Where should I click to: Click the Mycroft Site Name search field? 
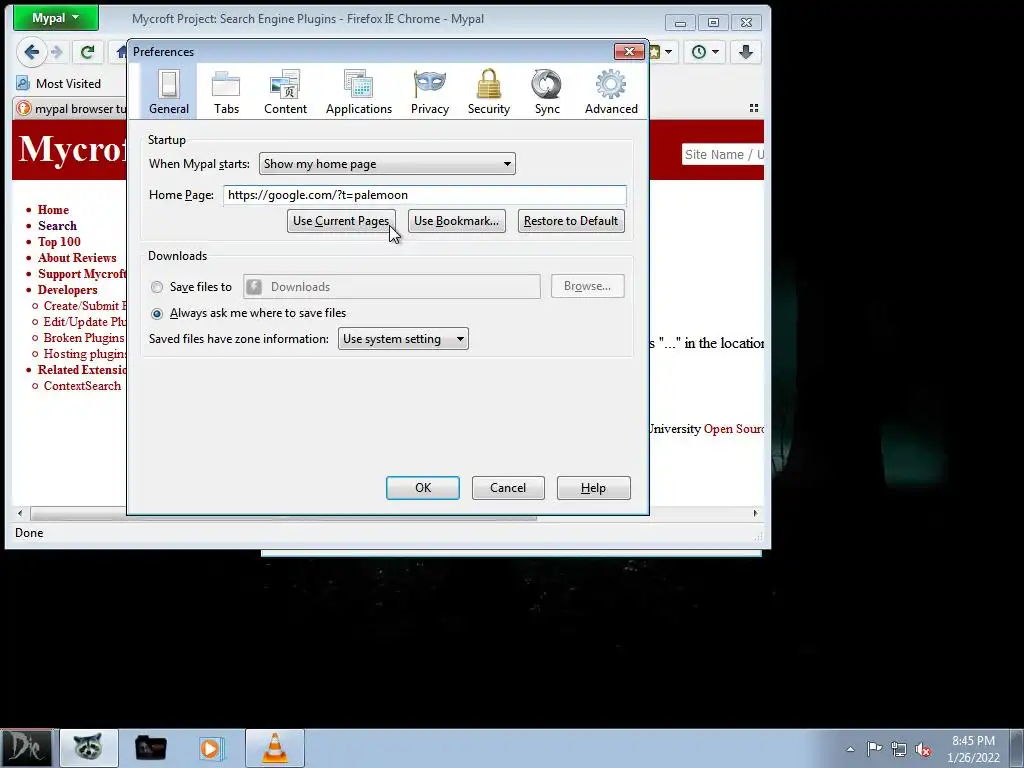(x=722, y=155)
